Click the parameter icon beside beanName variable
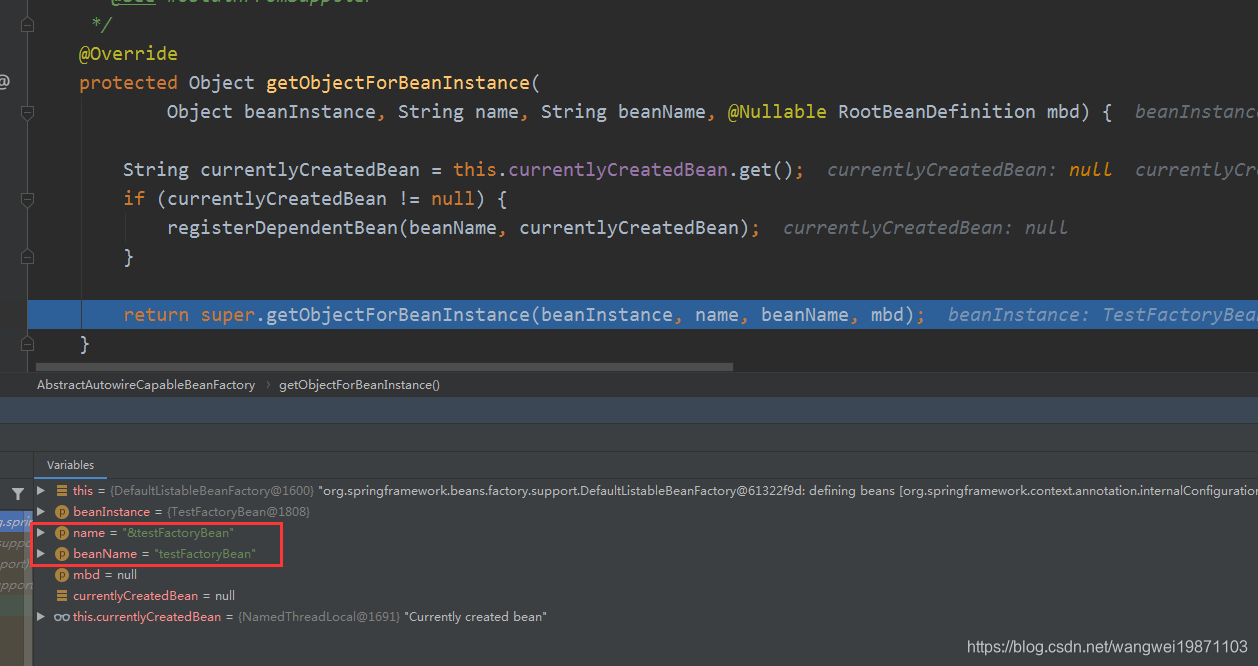This screenshot has height=666, width=1258. pyautogui.click(x=62, y=554)
